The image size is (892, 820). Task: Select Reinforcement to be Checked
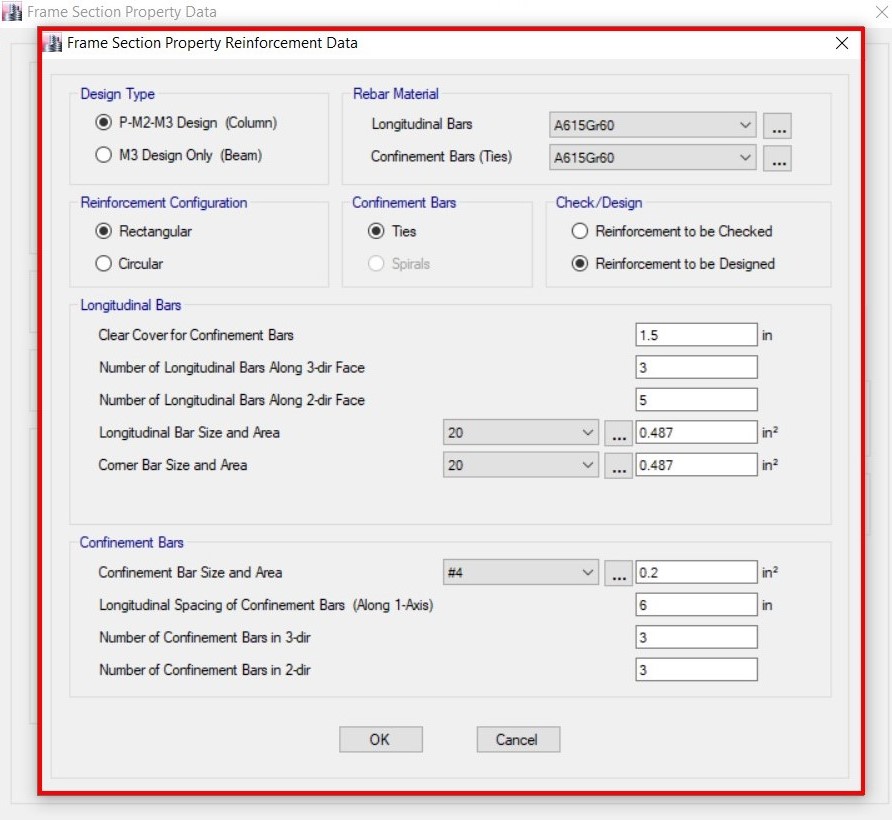point(579,231)
